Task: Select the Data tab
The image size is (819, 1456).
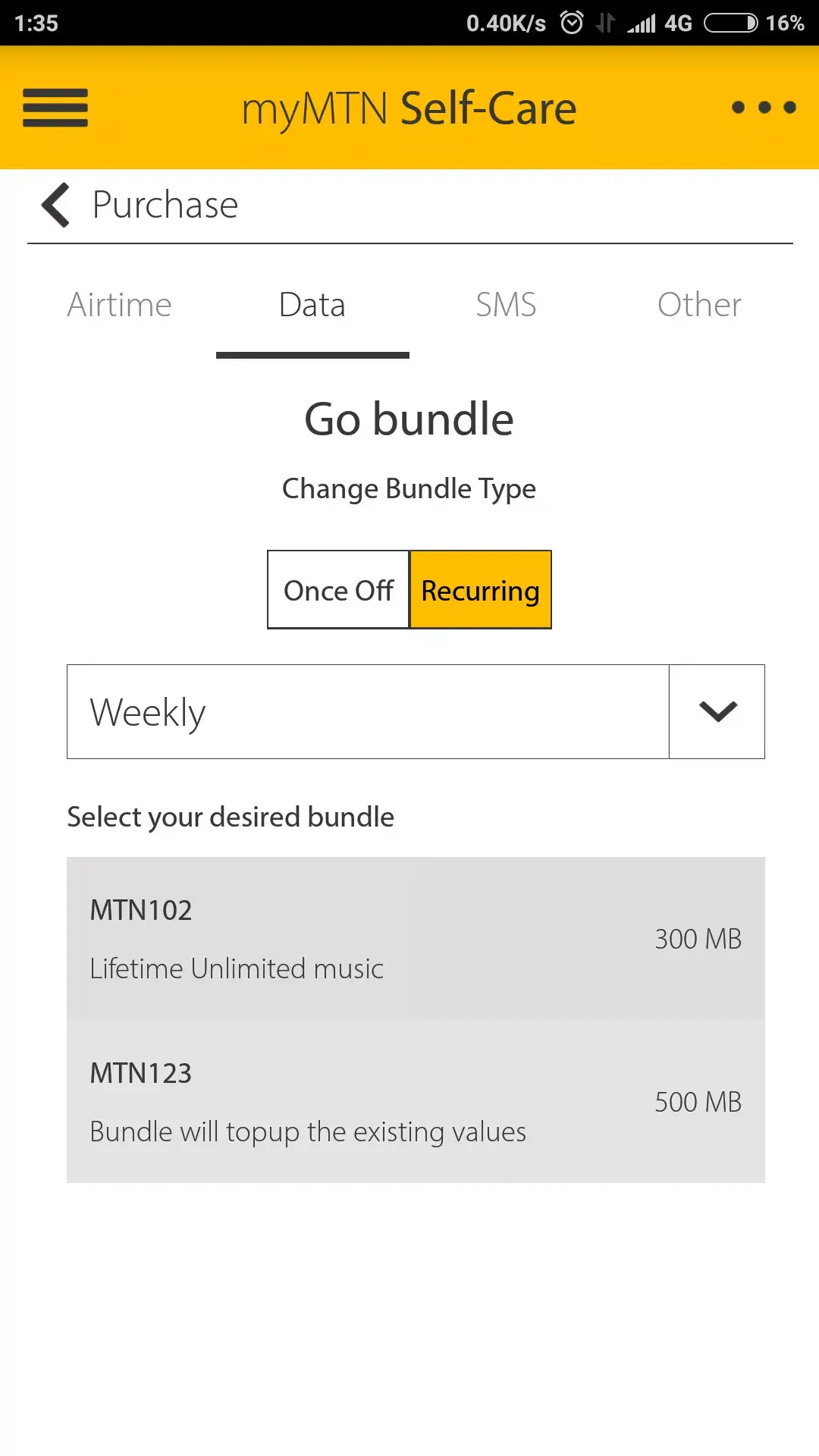Action: (312, 305)
